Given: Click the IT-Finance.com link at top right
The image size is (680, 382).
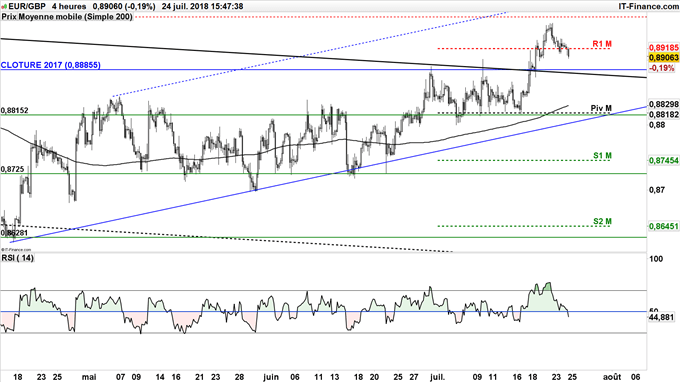Looking at the screenshot, I should [648, 6].
